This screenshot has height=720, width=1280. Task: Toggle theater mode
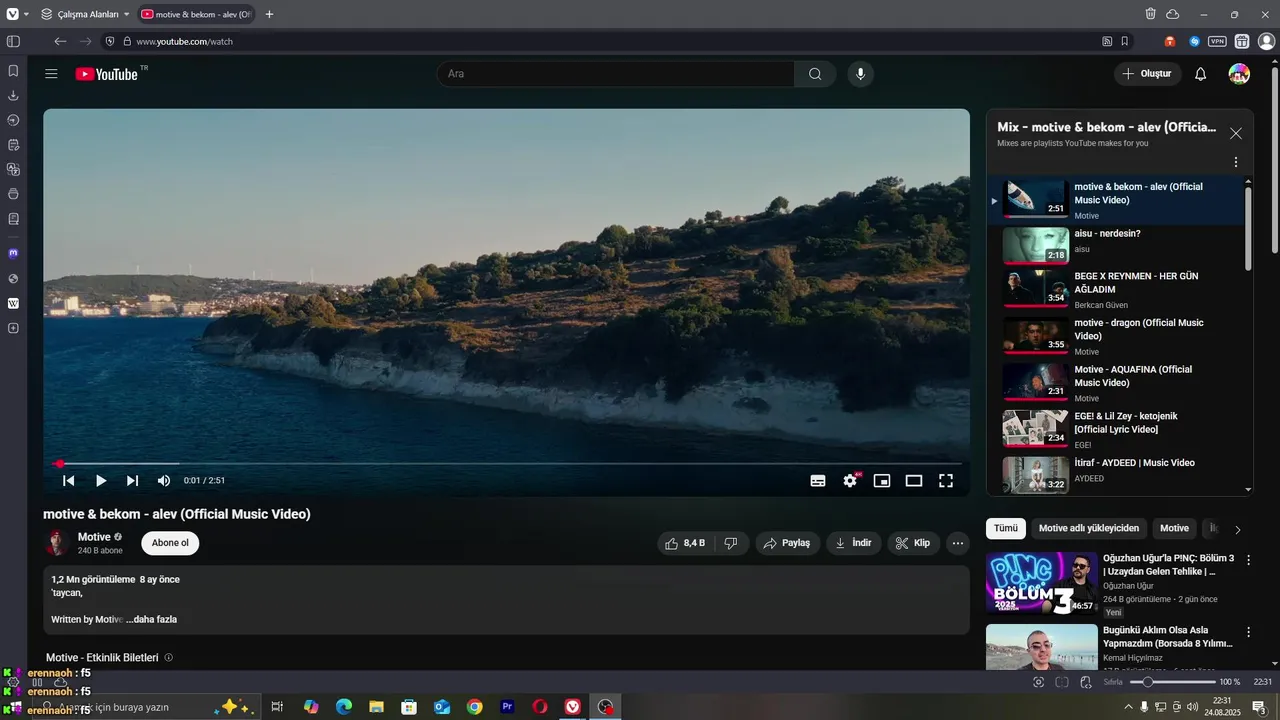coord(914,481)
